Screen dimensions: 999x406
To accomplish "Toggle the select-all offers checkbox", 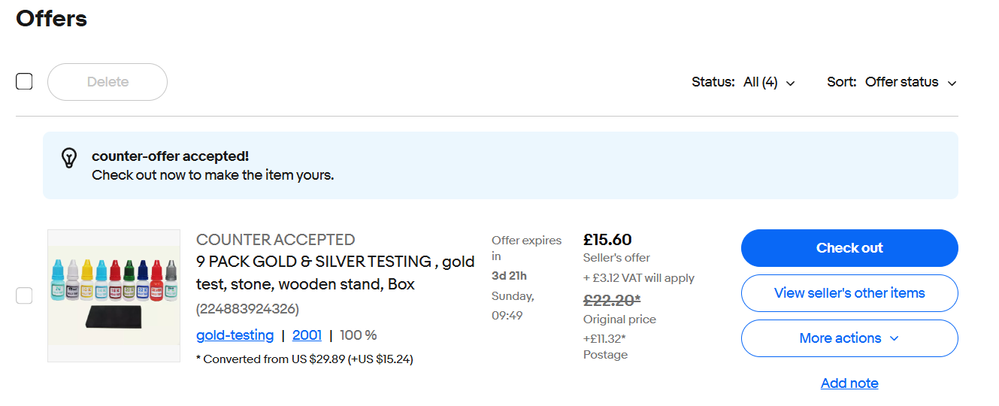I will pyautogui.click(x=25, y=82).
